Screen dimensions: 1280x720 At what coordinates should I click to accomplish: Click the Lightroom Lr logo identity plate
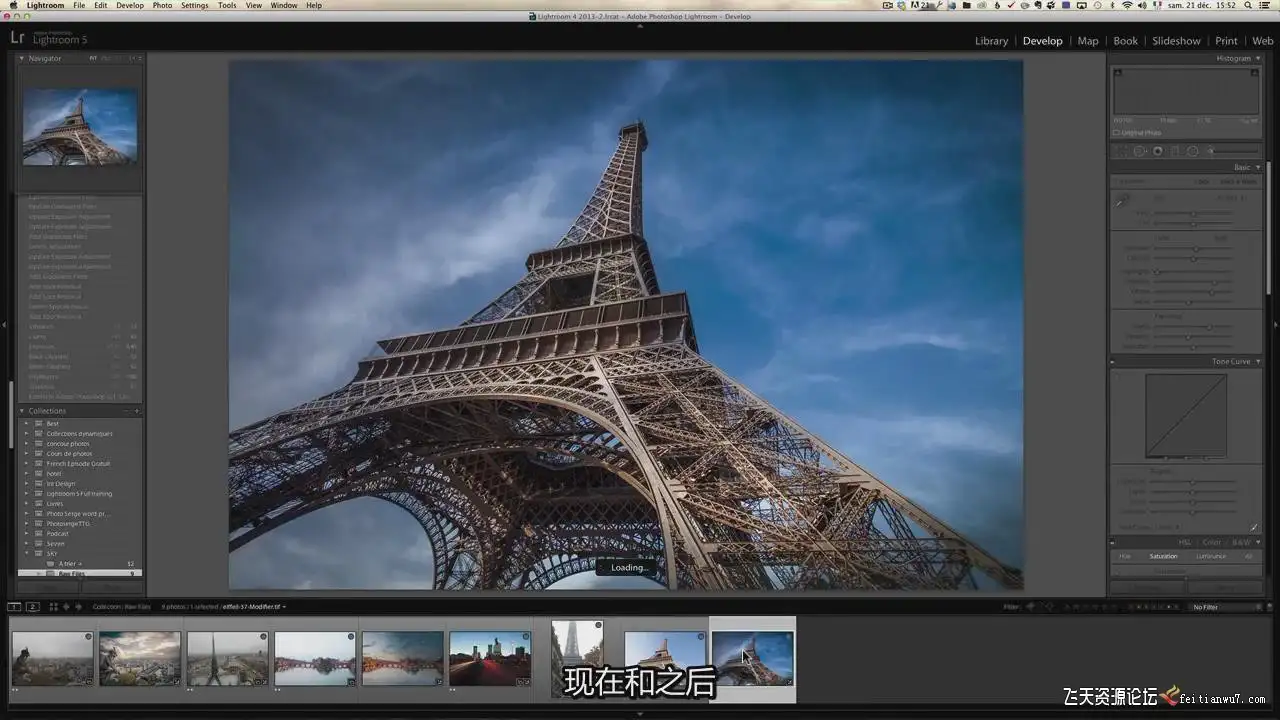tap(17, 38)
